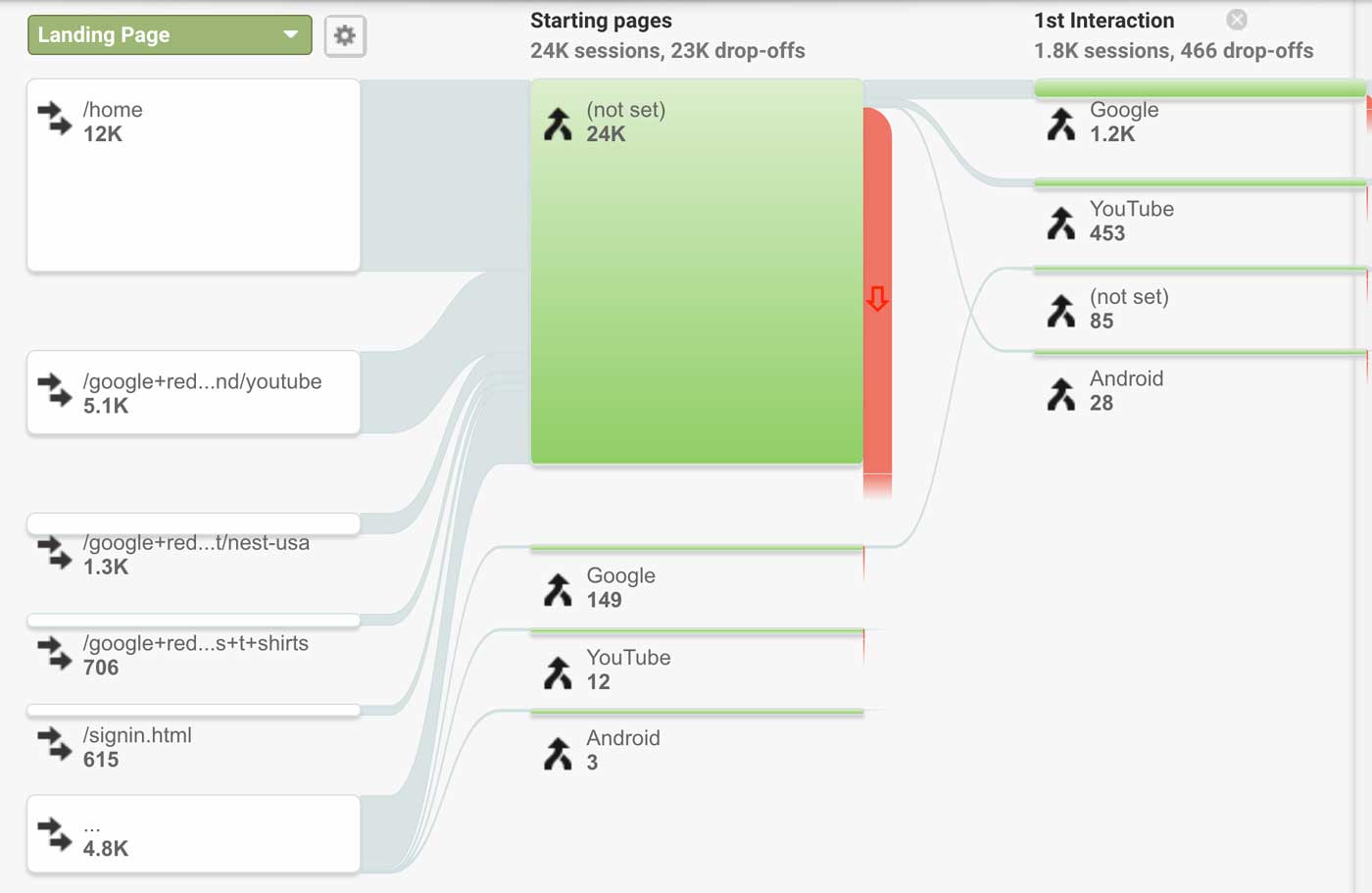Screen dimensions: 1372x893
Task: Select the /home landing page node
Action: click(193, 175)
